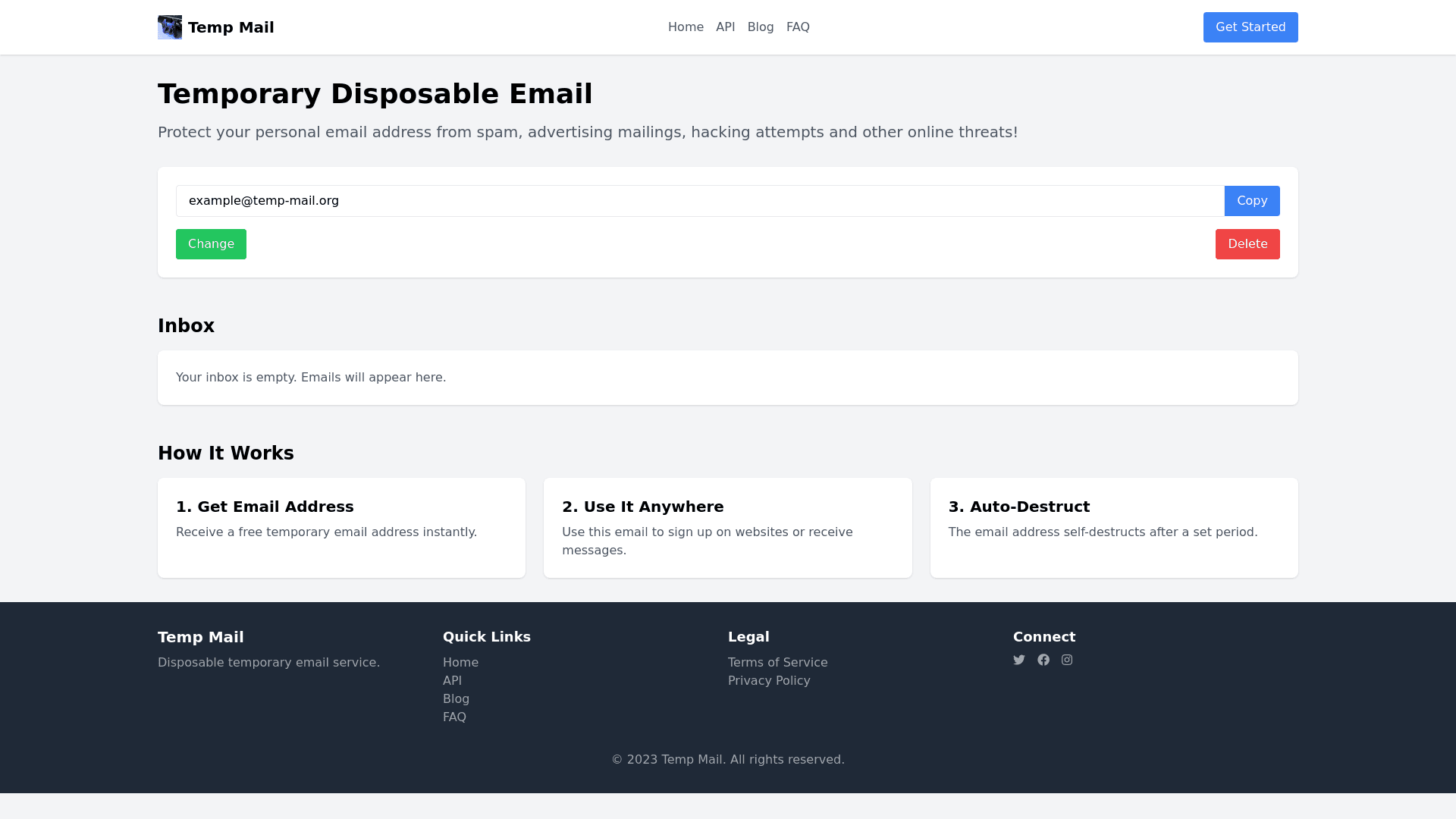Select FAQ in the header menu
This screenshot has height=819, width=1456.
point(798,27)
